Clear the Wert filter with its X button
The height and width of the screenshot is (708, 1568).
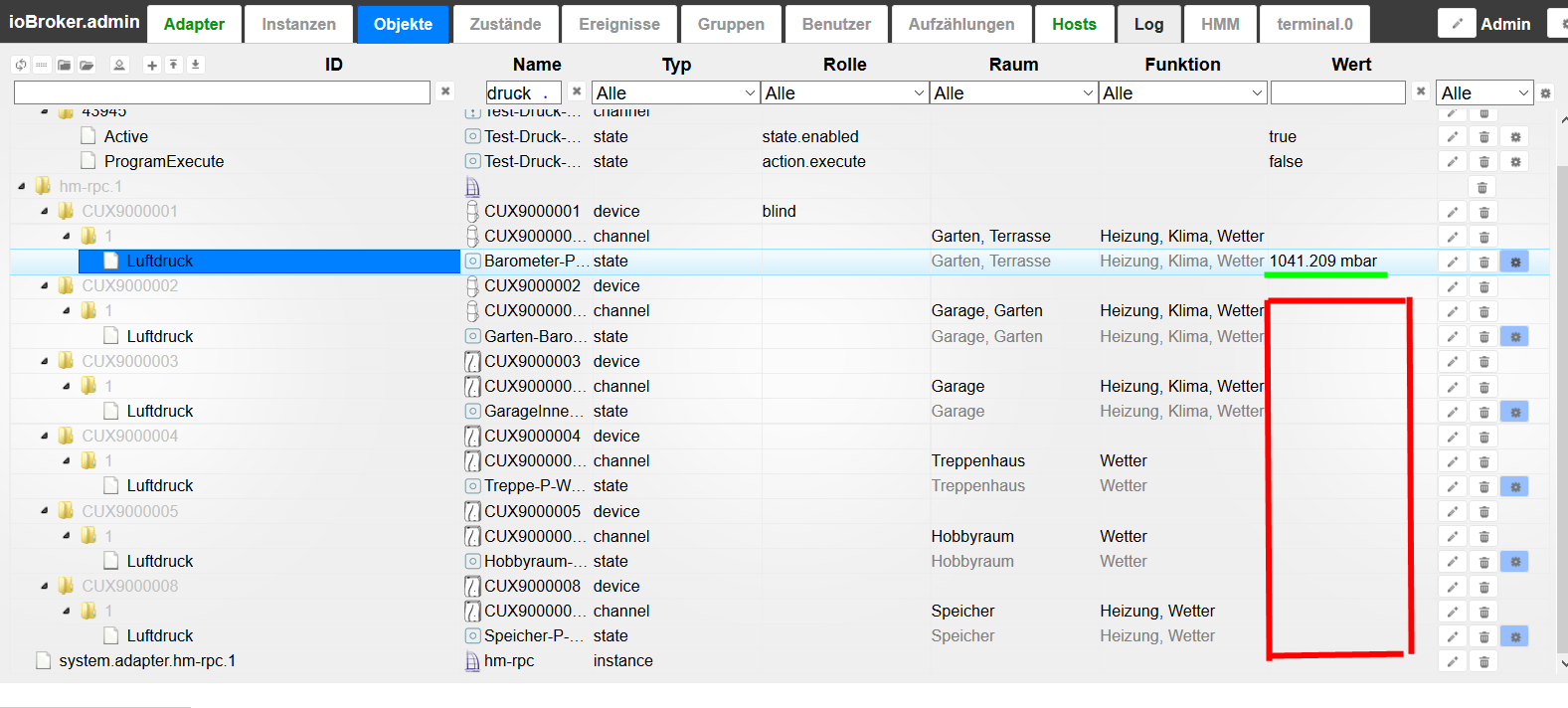pyautogui.click(x=1421, y=91)
